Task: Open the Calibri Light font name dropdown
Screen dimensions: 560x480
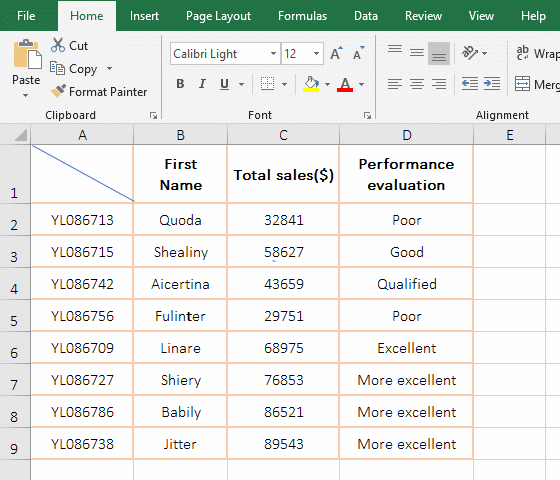Action: point(273,54)
